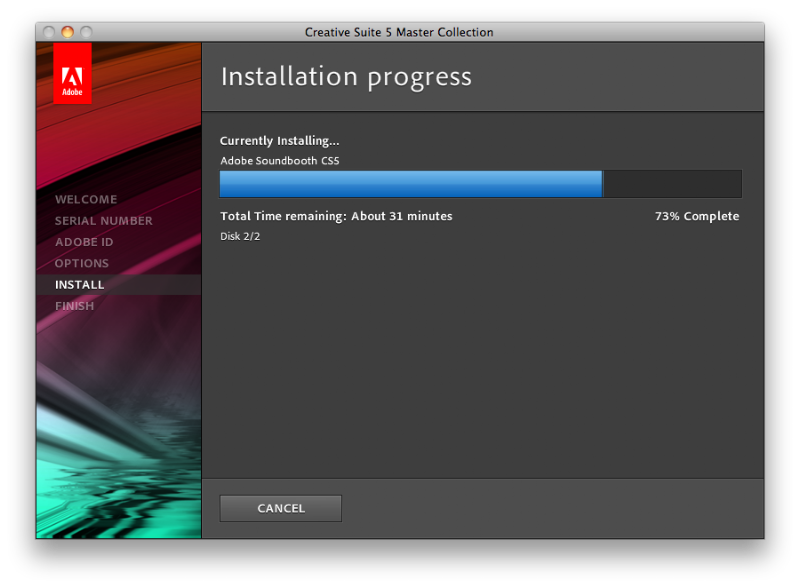Click the 'Disk 2/2' label
Viewport: 800px width, 588px height.
pos(240,236)
